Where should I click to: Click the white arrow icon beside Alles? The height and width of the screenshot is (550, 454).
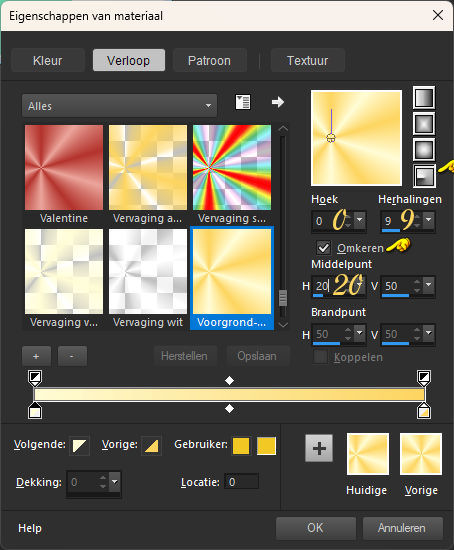pos(278,102)
